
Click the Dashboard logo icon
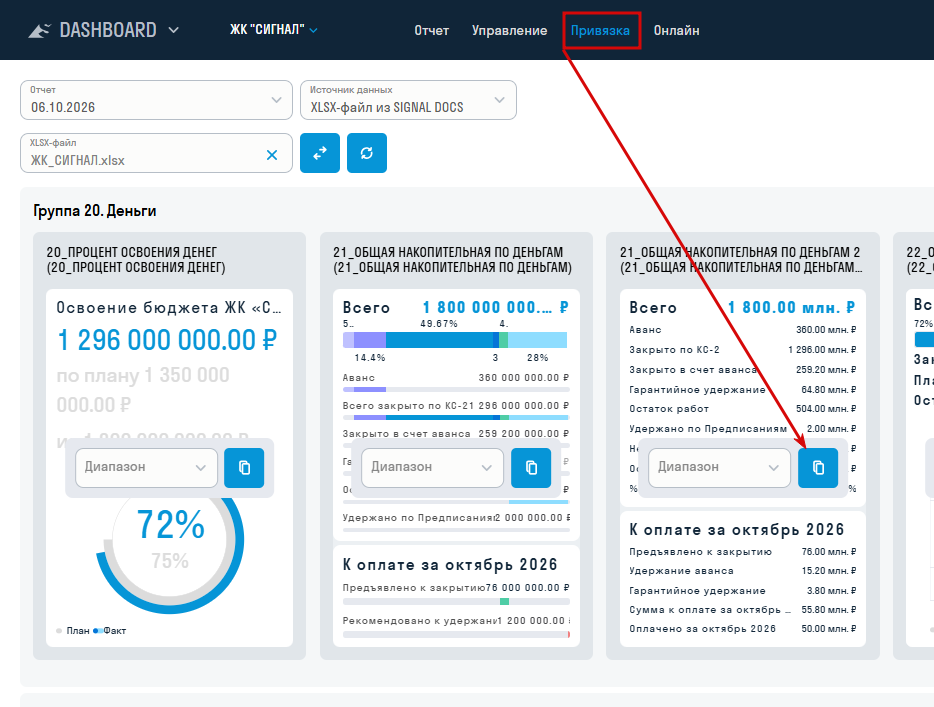pos(39,30)
